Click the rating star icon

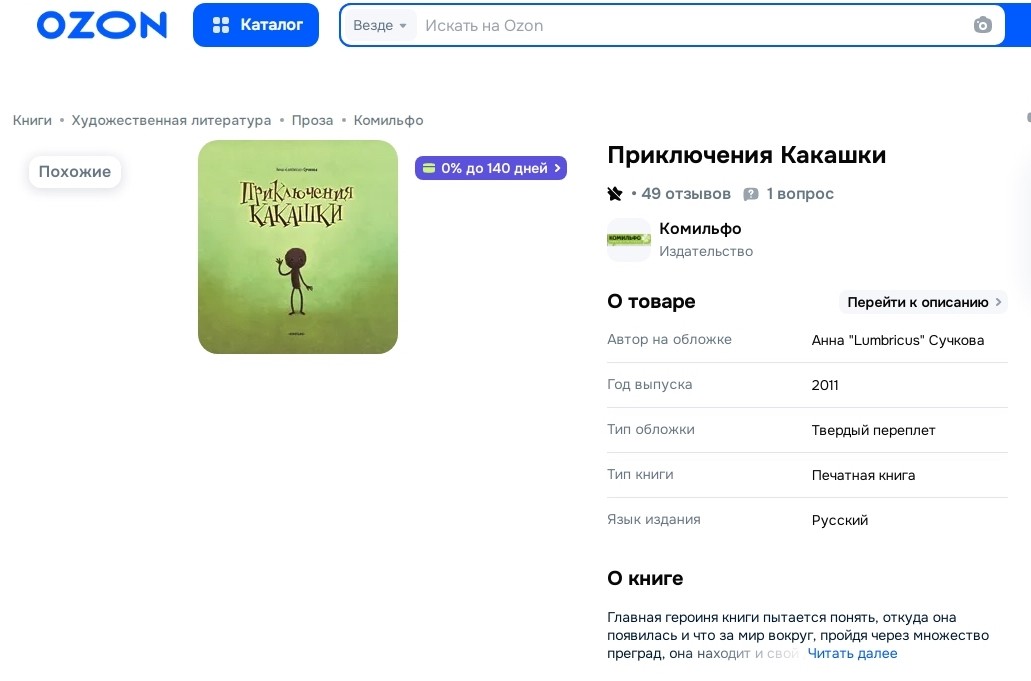pos(615,194)
